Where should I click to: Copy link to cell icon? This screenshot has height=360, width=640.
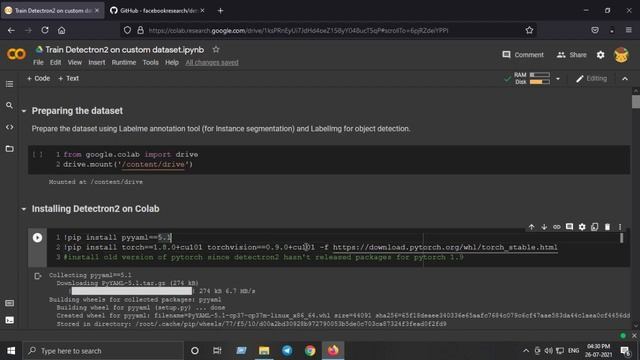[557, 227]
